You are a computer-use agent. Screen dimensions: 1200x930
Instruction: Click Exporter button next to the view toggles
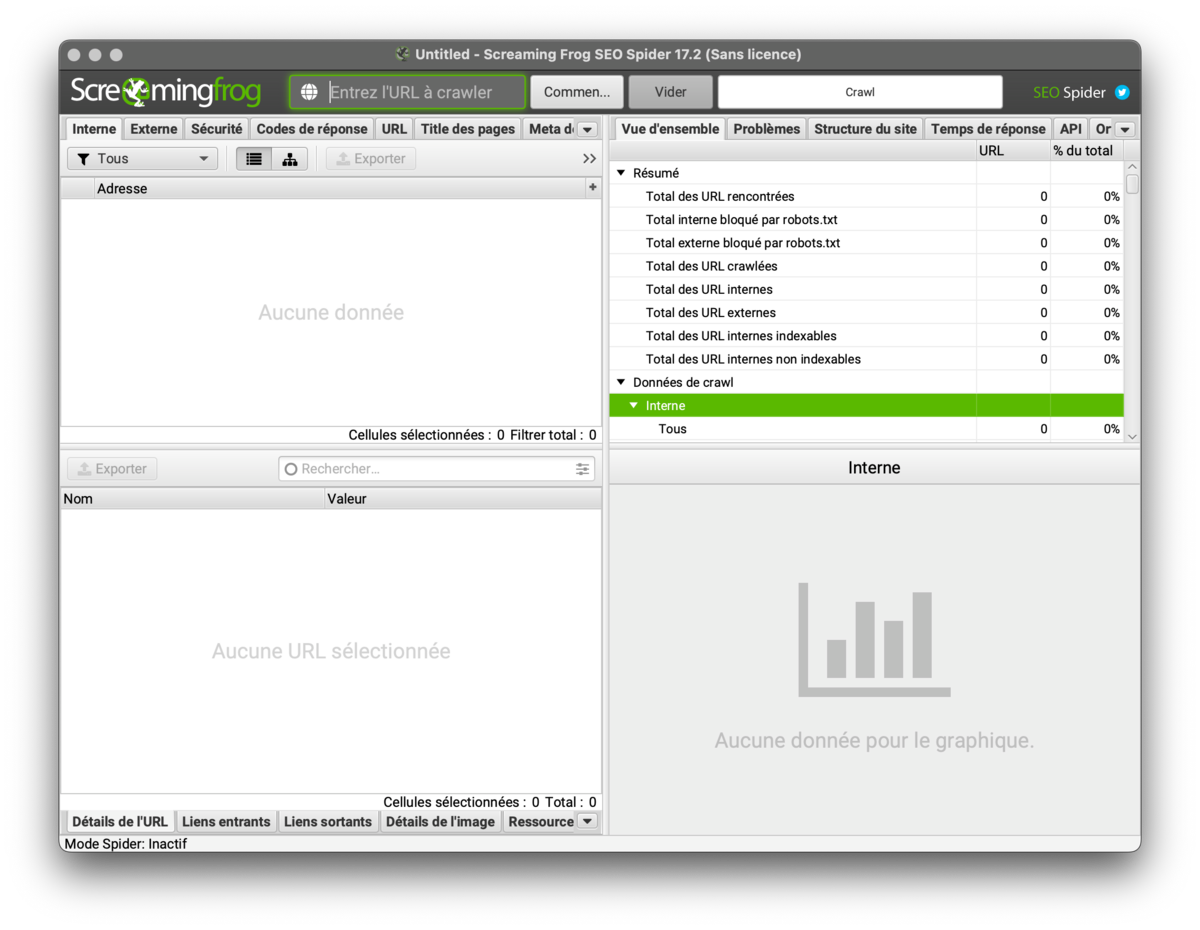click(371, 158)
